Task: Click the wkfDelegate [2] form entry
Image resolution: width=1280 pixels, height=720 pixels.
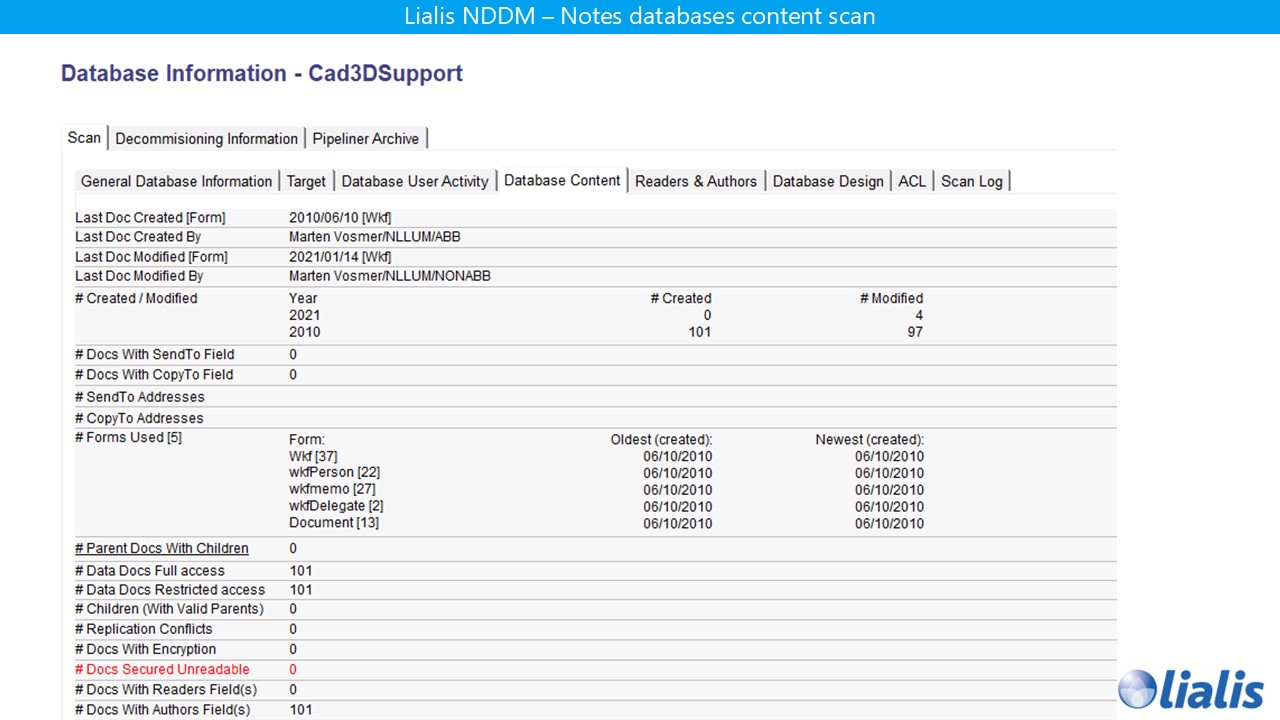Action: click(336, 506)
